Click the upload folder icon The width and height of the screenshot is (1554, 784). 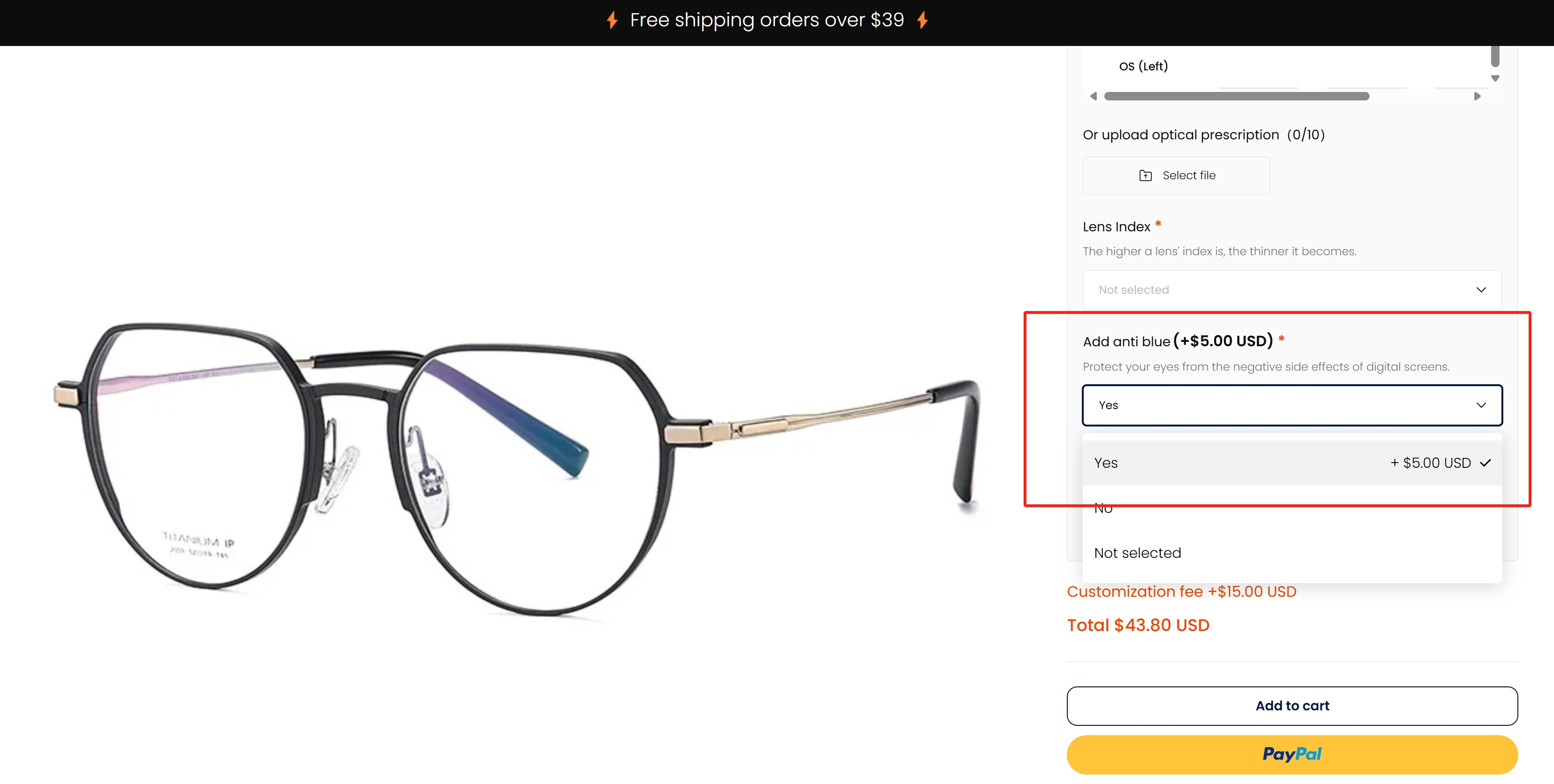pos(1145,175)
